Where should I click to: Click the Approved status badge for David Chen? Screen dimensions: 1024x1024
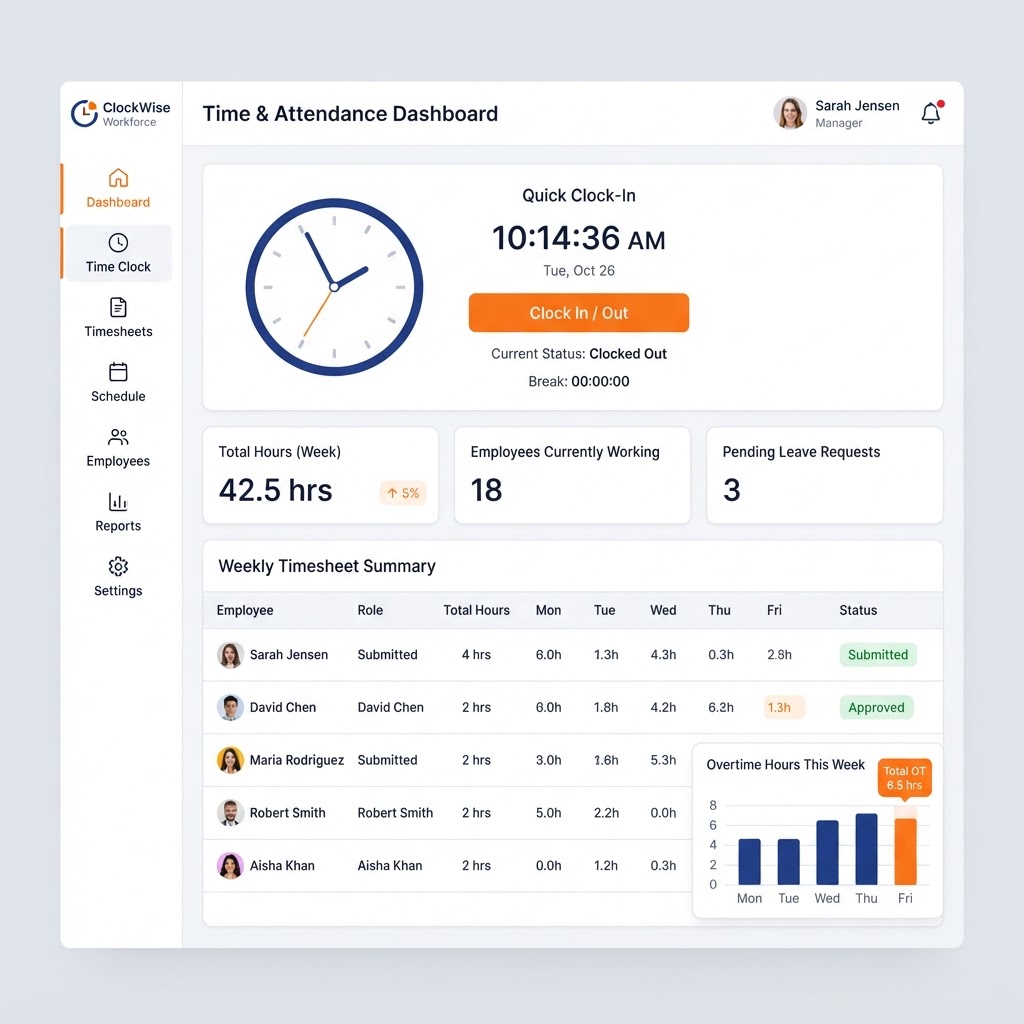pyautogui.click(x=876, y=708)
